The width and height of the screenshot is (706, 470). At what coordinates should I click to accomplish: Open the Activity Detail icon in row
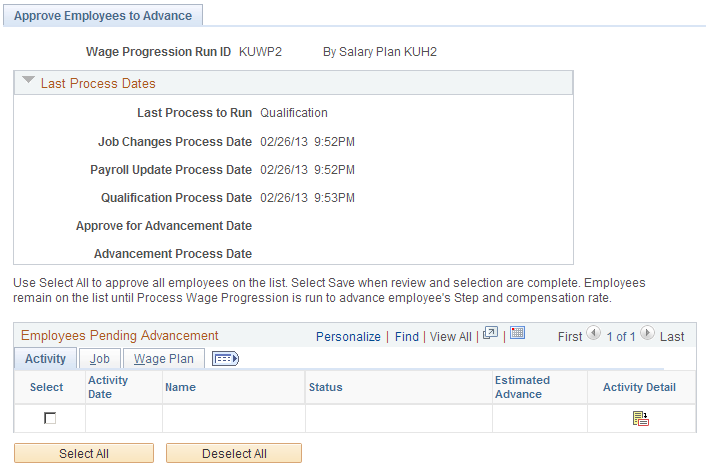640,419
